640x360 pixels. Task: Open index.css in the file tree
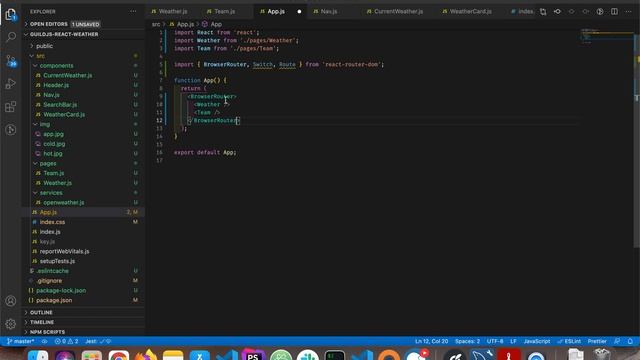pos(83,222)
